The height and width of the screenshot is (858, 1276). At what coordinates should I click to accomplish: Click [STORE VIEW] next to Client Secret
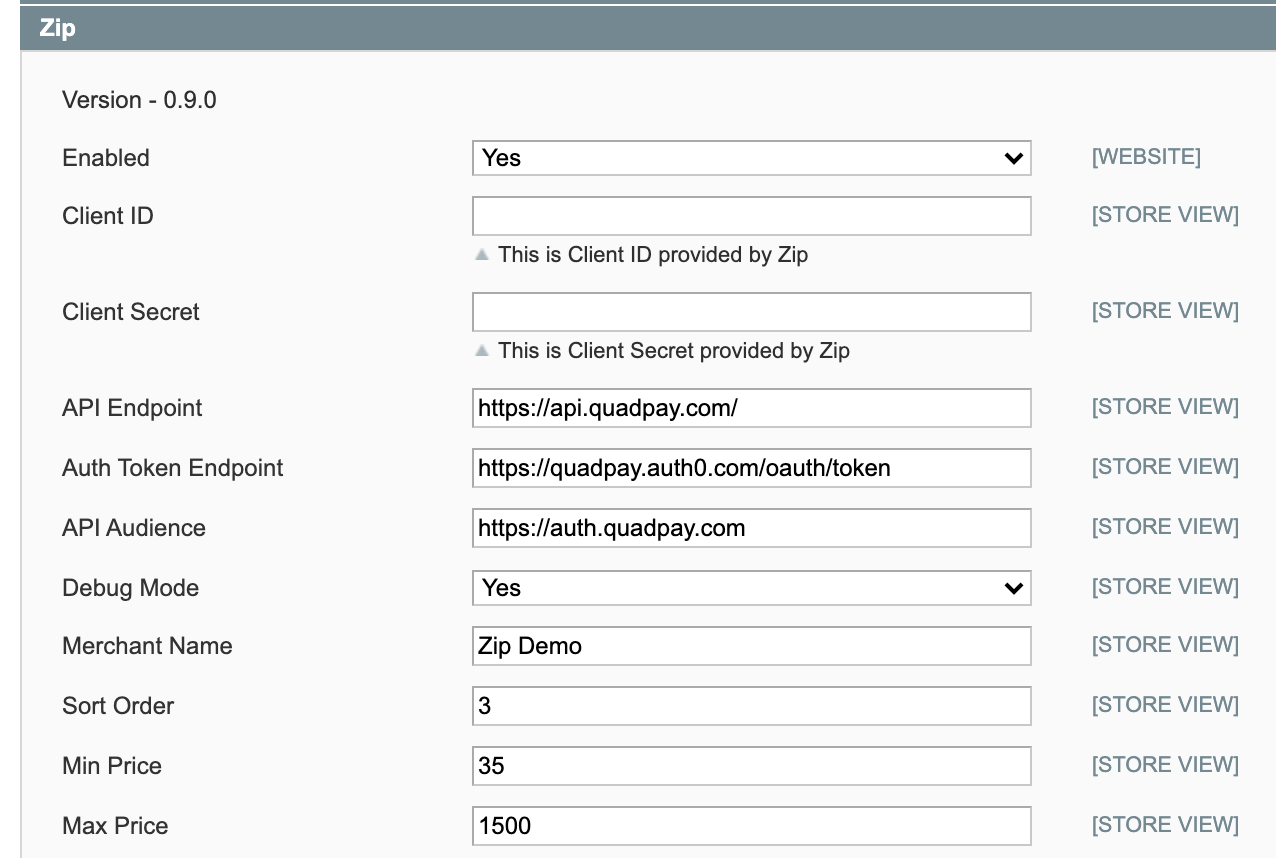(x=1165, y=311)
